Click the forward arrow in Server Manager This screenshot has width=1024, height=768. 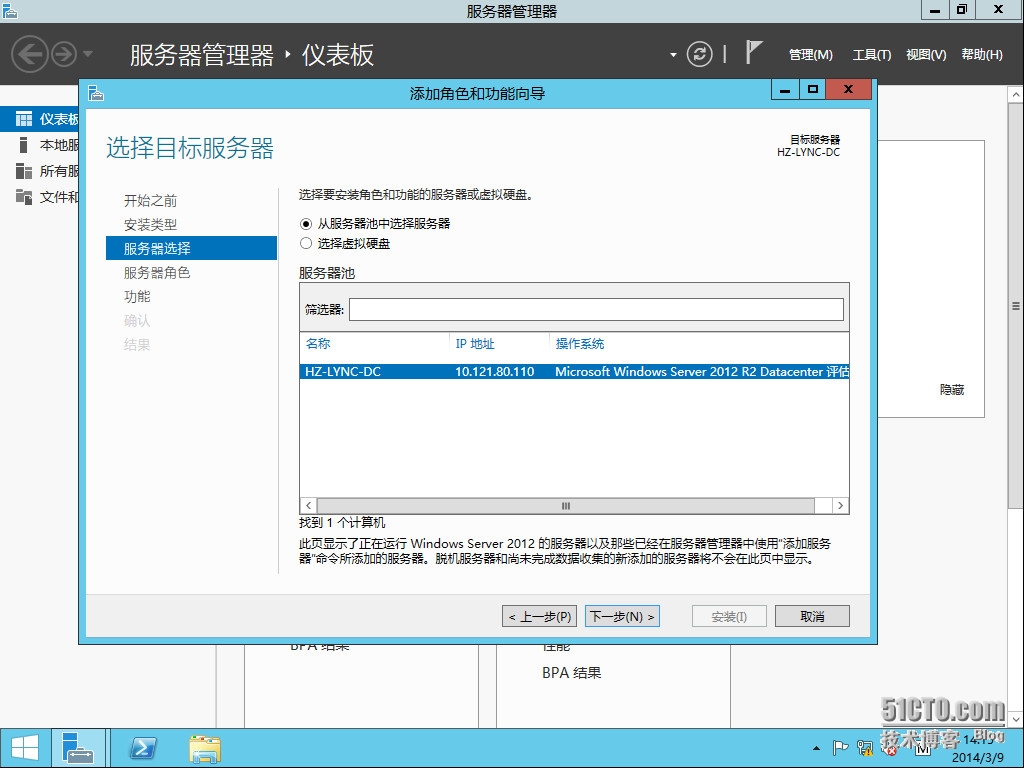[x=64, y=54]
